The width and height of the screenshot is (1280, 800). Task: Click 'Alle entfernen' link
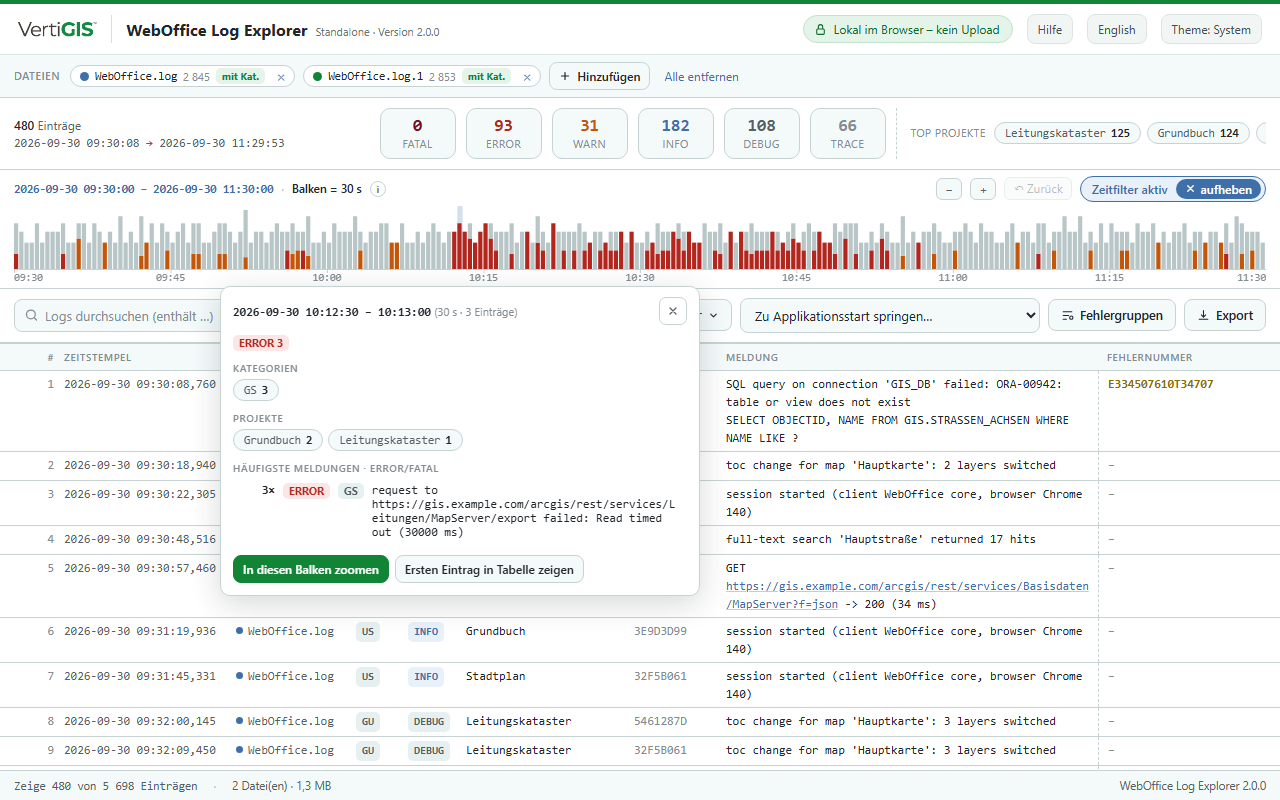[x=702, y=77]
